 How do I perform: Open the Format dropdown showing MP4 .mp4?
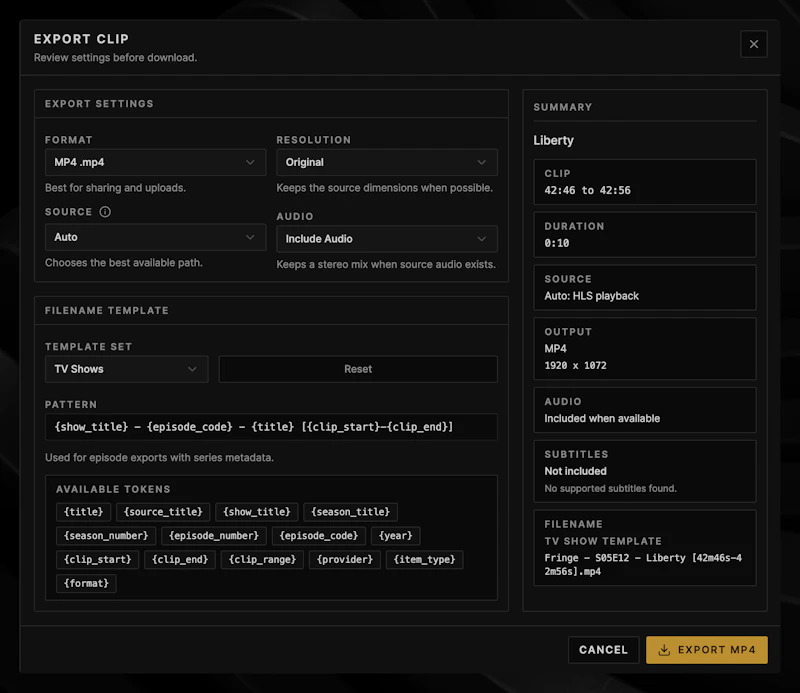click(x=155, y=162)
